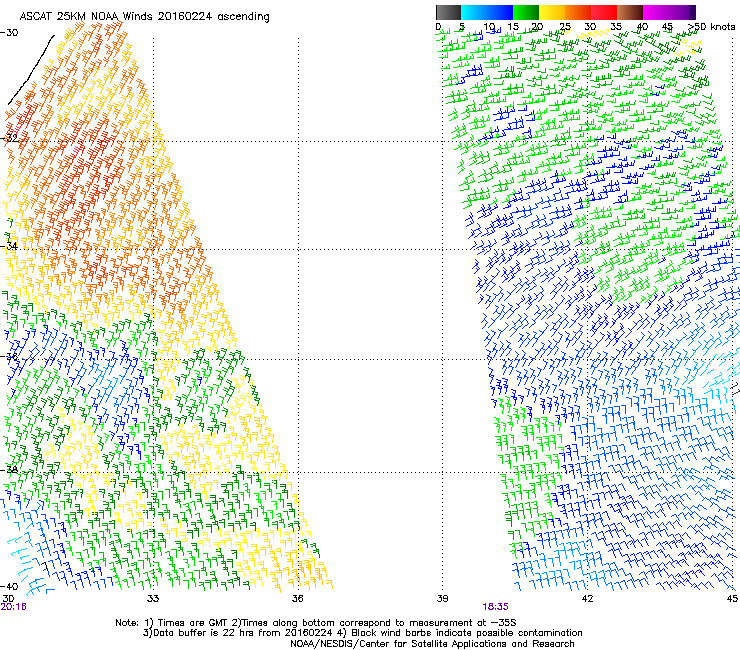
Task: Click the "10" label under the color scale
Action: pos(488,27)
